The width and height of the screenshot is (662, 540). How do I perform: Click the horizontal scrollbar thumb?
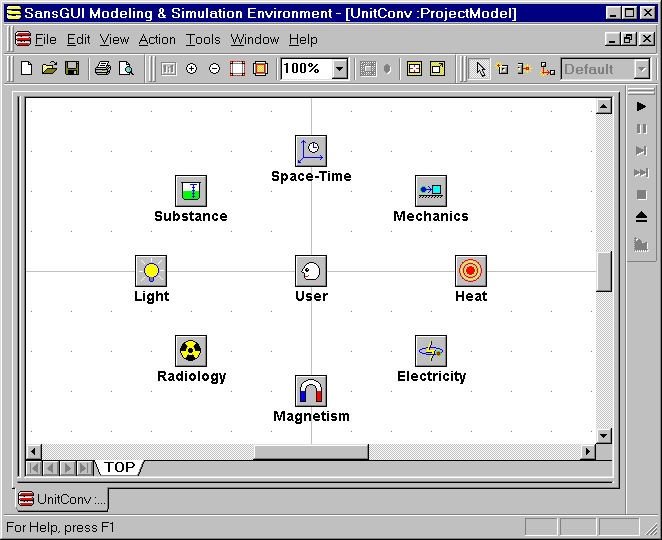tap(310, 452)
